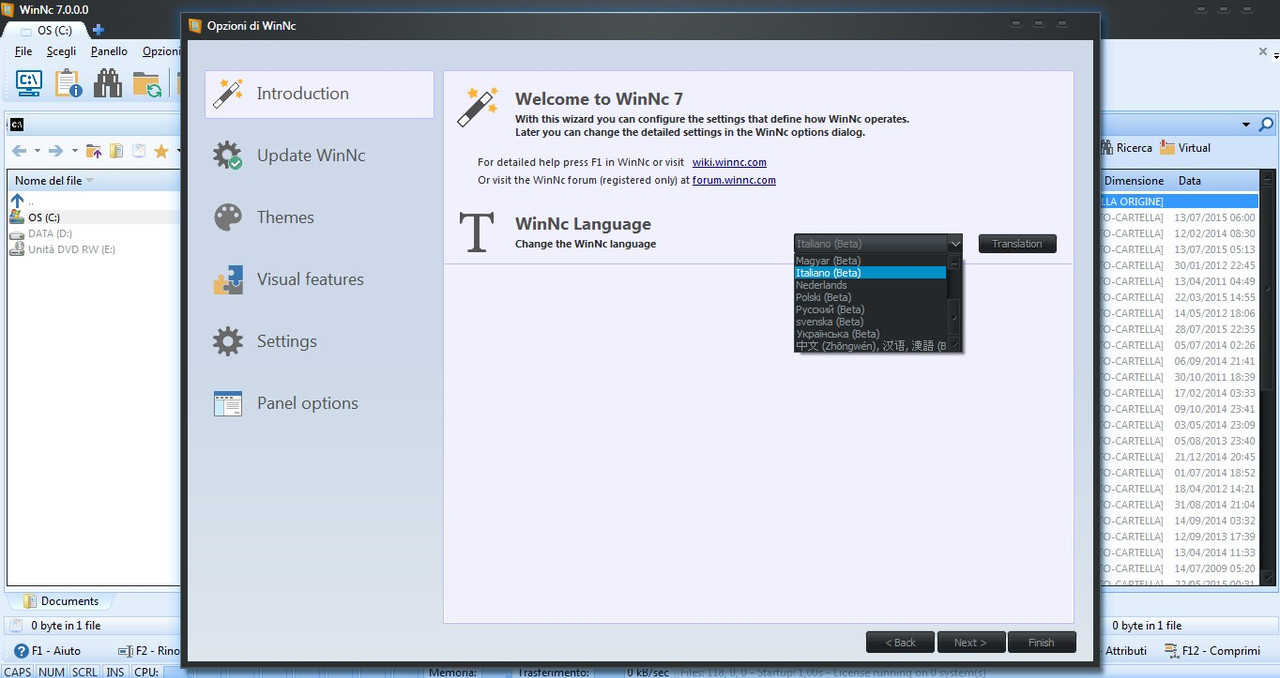Click the Ricerca button in right panel
Screen dimensions: 1280x678
(x=1127, y=148)
